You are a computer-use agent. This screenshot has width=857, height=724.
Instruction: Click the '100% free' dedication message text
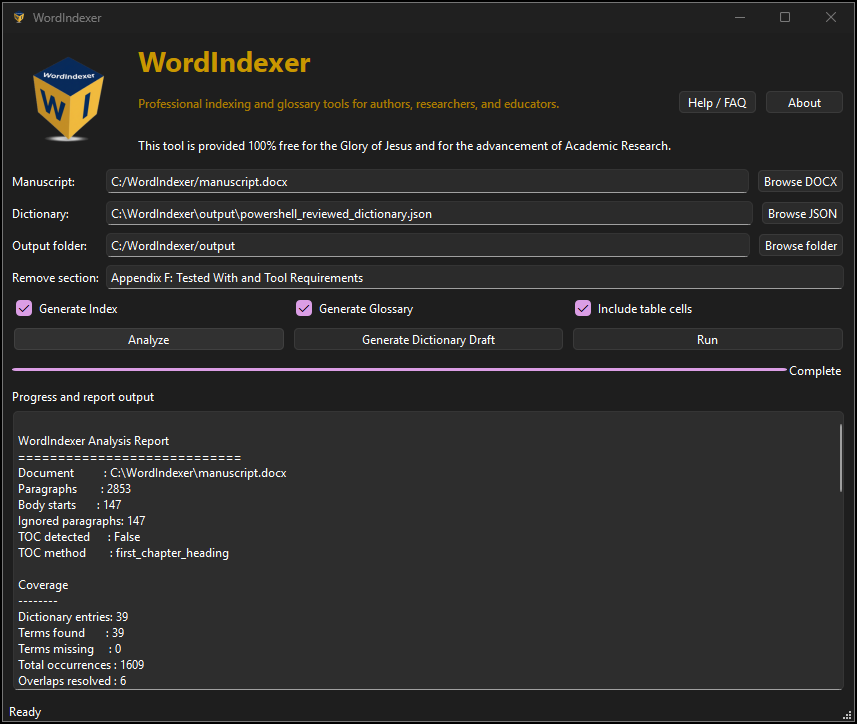404,146
